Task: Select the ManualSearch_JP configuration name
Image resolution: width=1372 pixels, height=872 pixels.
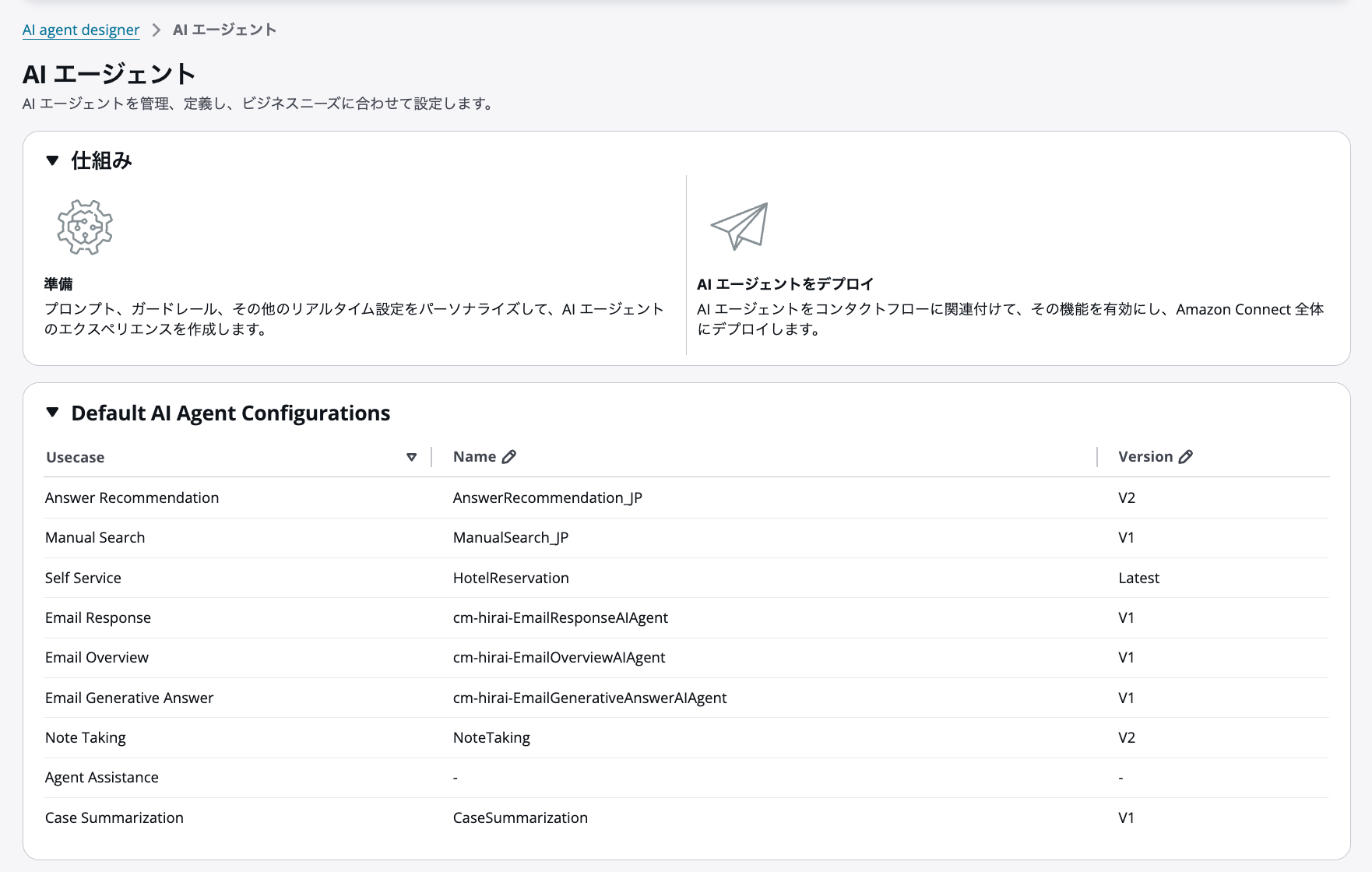Action: coord(511,537)
